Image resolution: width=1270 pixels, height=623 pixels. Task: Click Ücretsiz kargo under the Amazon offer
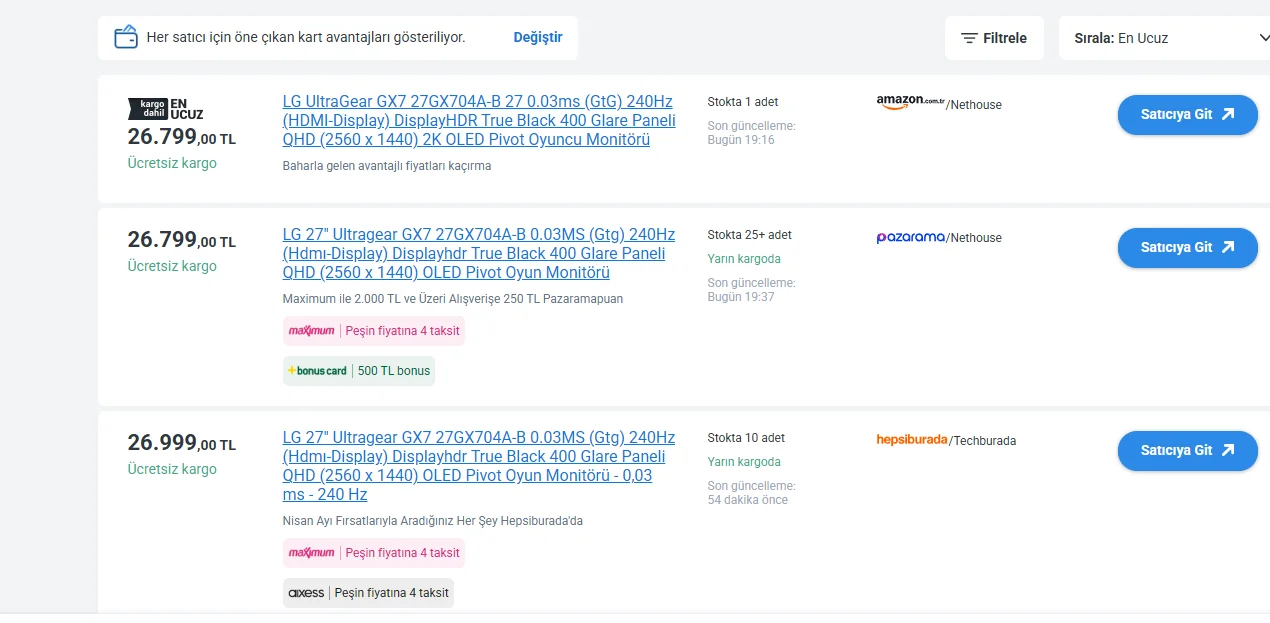(172, 163)
